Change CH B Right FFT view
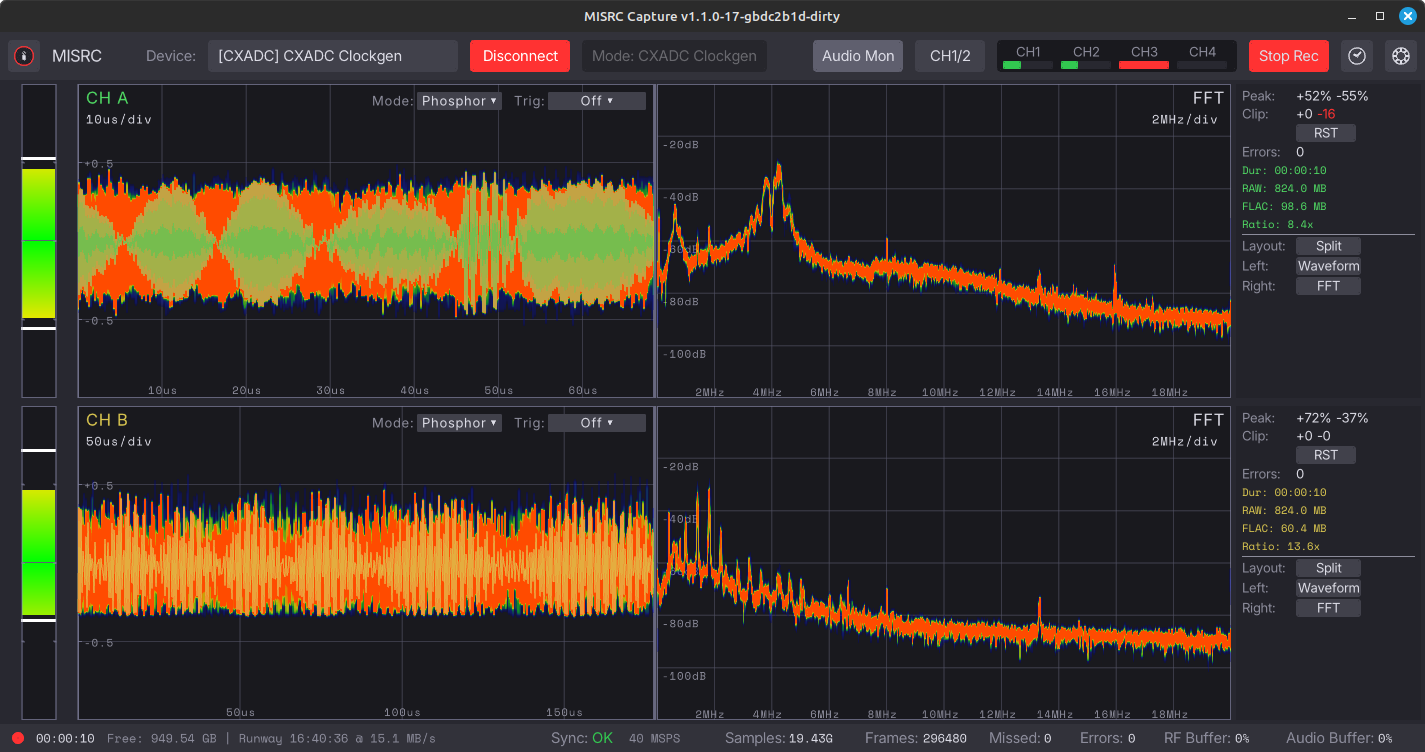This screenshot has height=752, width=1425. [1329, 608]
